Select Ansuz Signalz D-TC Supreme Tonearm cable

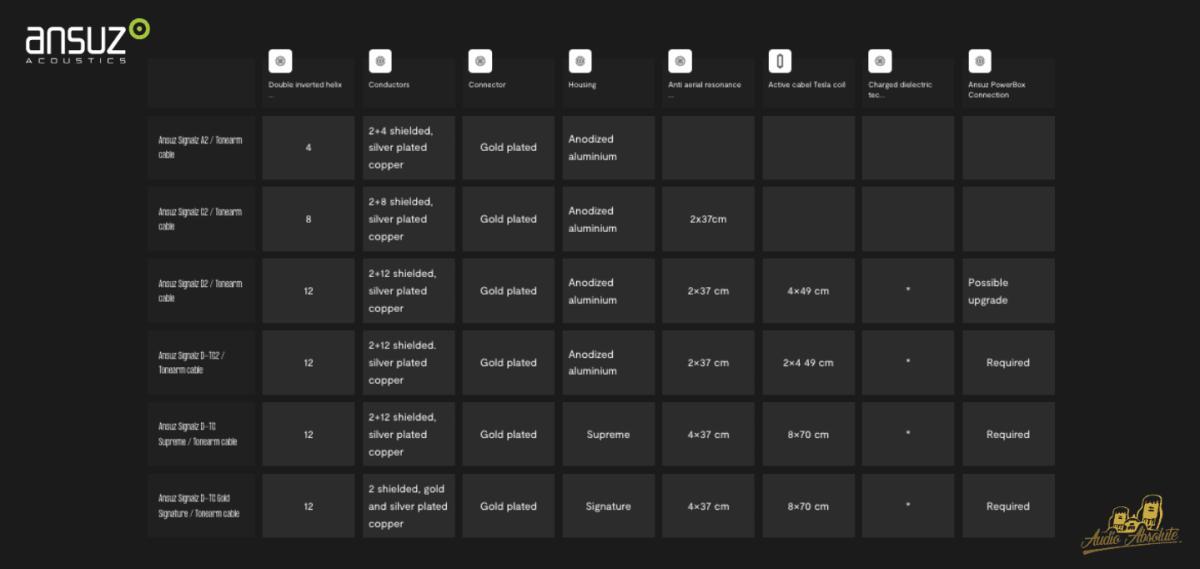(x=201, y=435)
